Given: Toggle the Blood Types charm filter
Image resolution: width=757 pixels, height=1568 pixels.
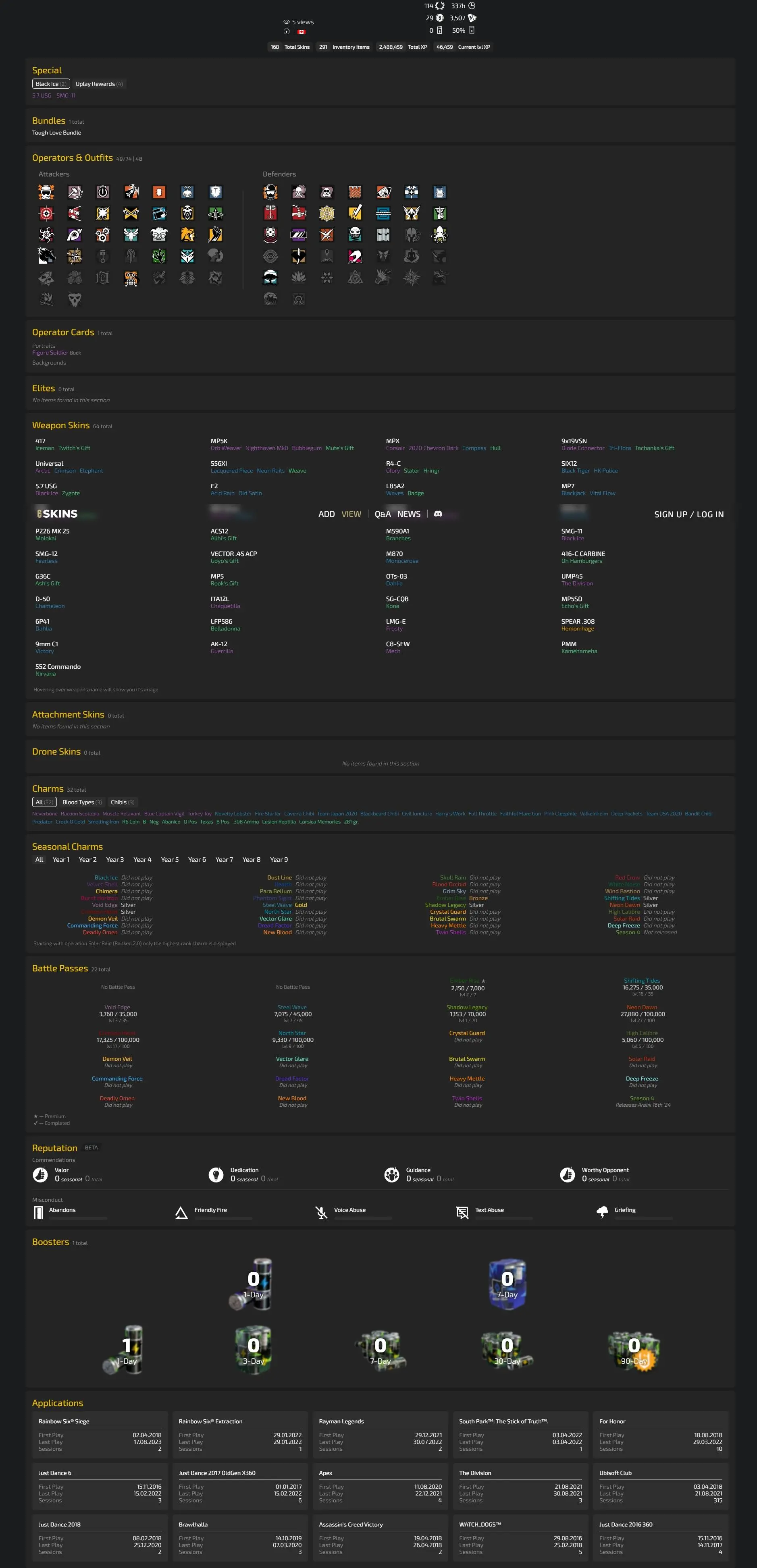Looking at the screenshot, I should [81, 802].
